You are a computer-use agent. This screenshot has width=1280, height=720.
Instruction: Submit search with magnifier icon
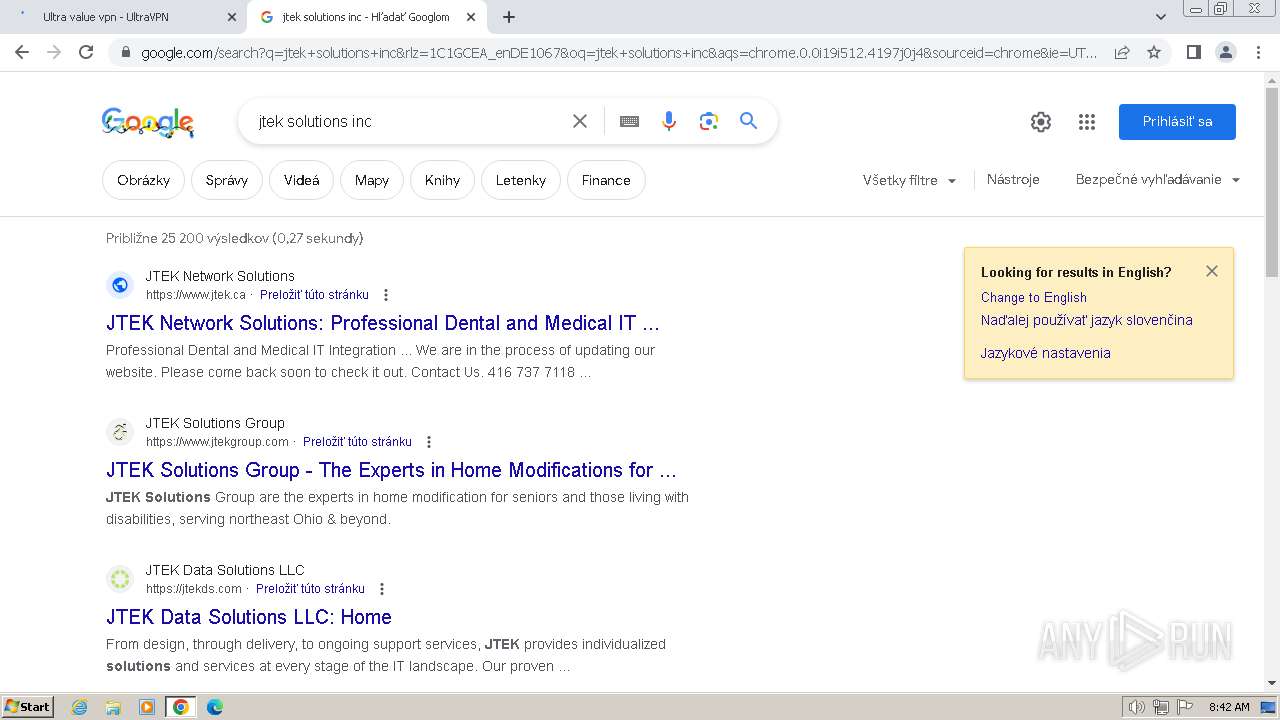(x=748, y=121)
